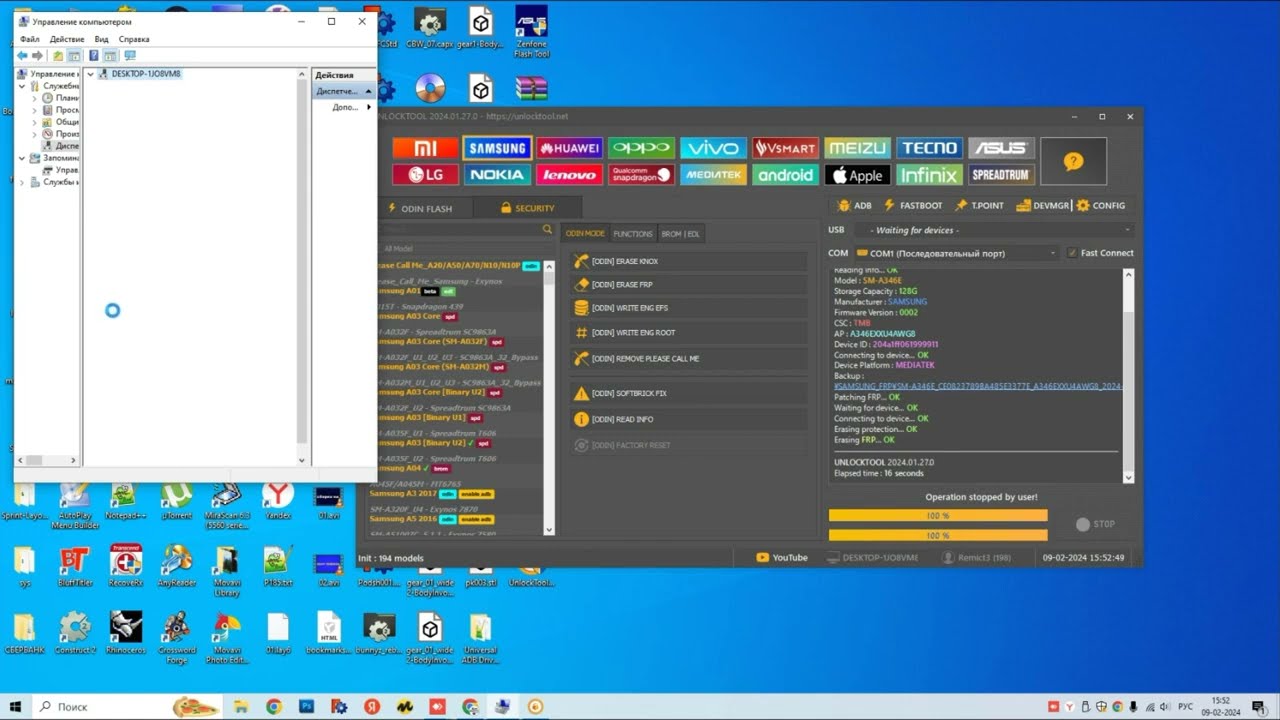
Task: Click the YouTube link in status bar
Action: point(782,558)
